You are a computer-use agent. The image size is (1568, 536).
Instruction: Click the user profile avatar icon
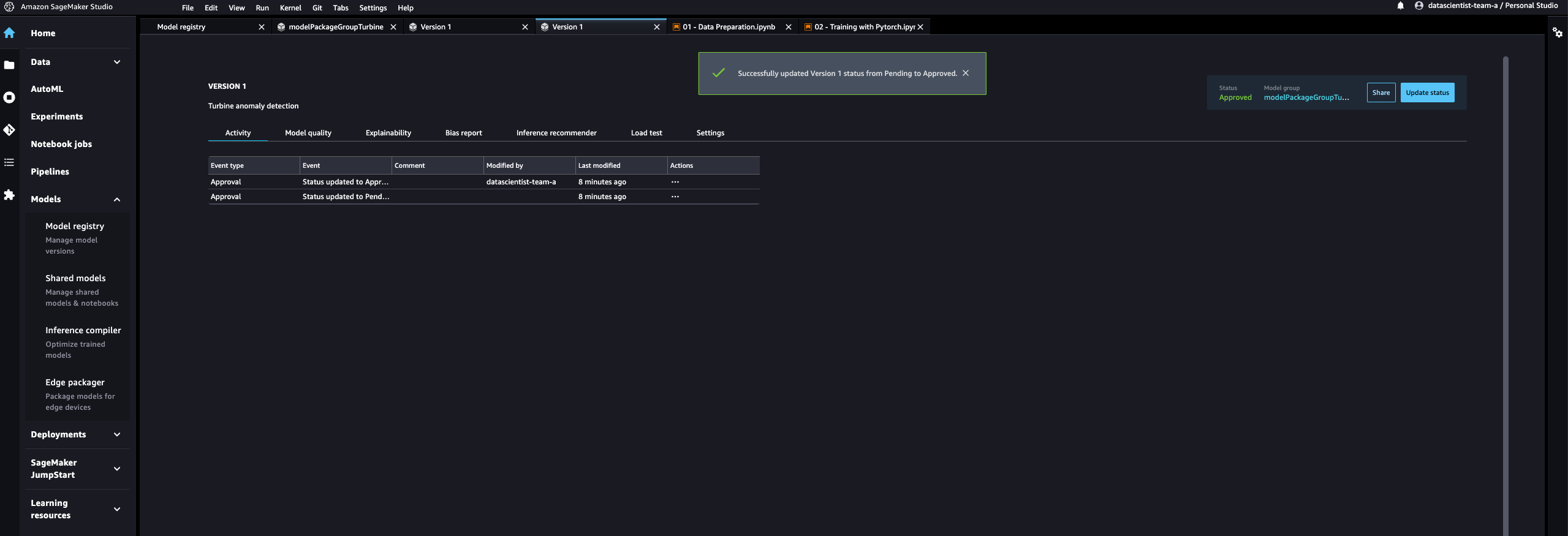pos(1418,6)
